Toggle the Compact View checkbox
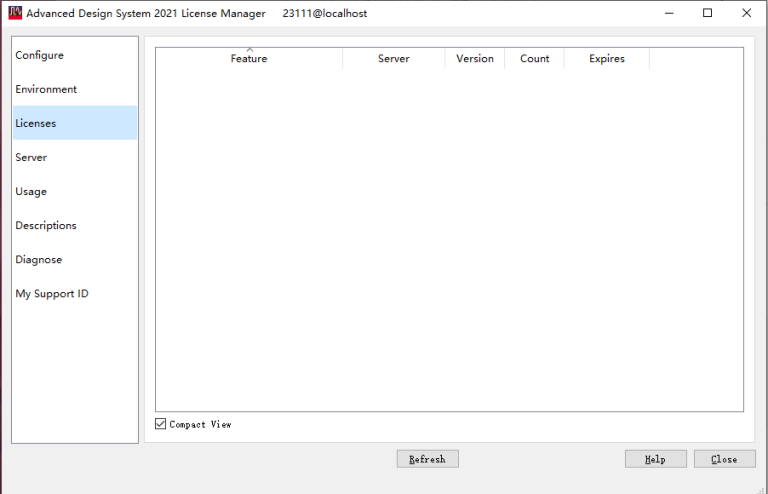Viewport: 768px width, 494px height. pos(161,424)
